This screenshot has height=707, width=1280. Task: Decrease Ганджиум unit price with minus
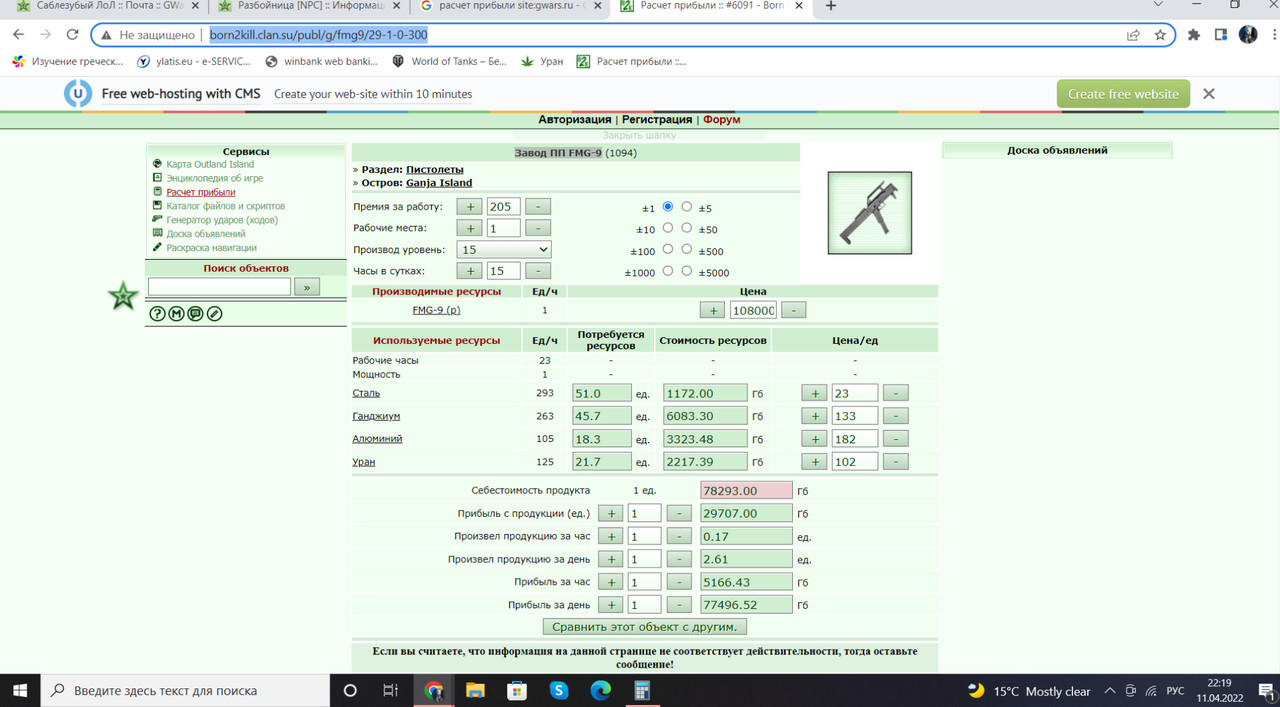(896, 416)
